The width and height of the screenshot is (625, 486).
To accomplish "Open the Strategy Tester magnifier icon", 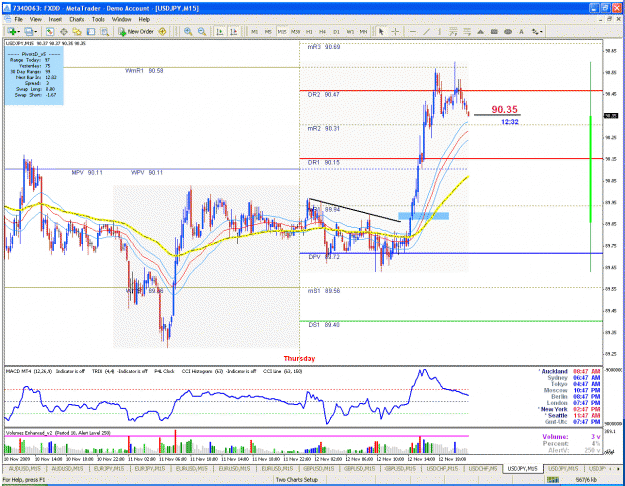I will tap(104, 31).
